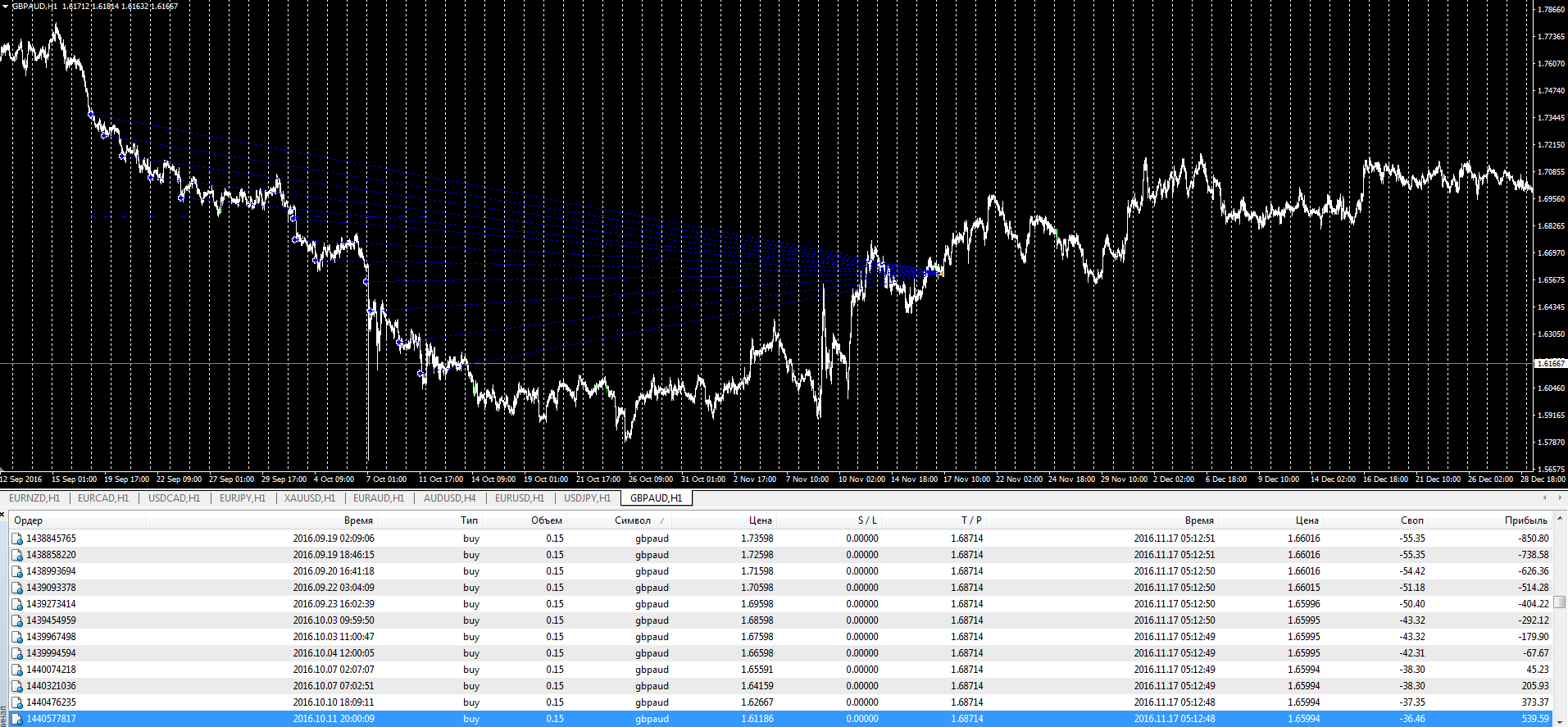
Task: Click the icon of highlighted order 1440577817
Action: point(16,719)
